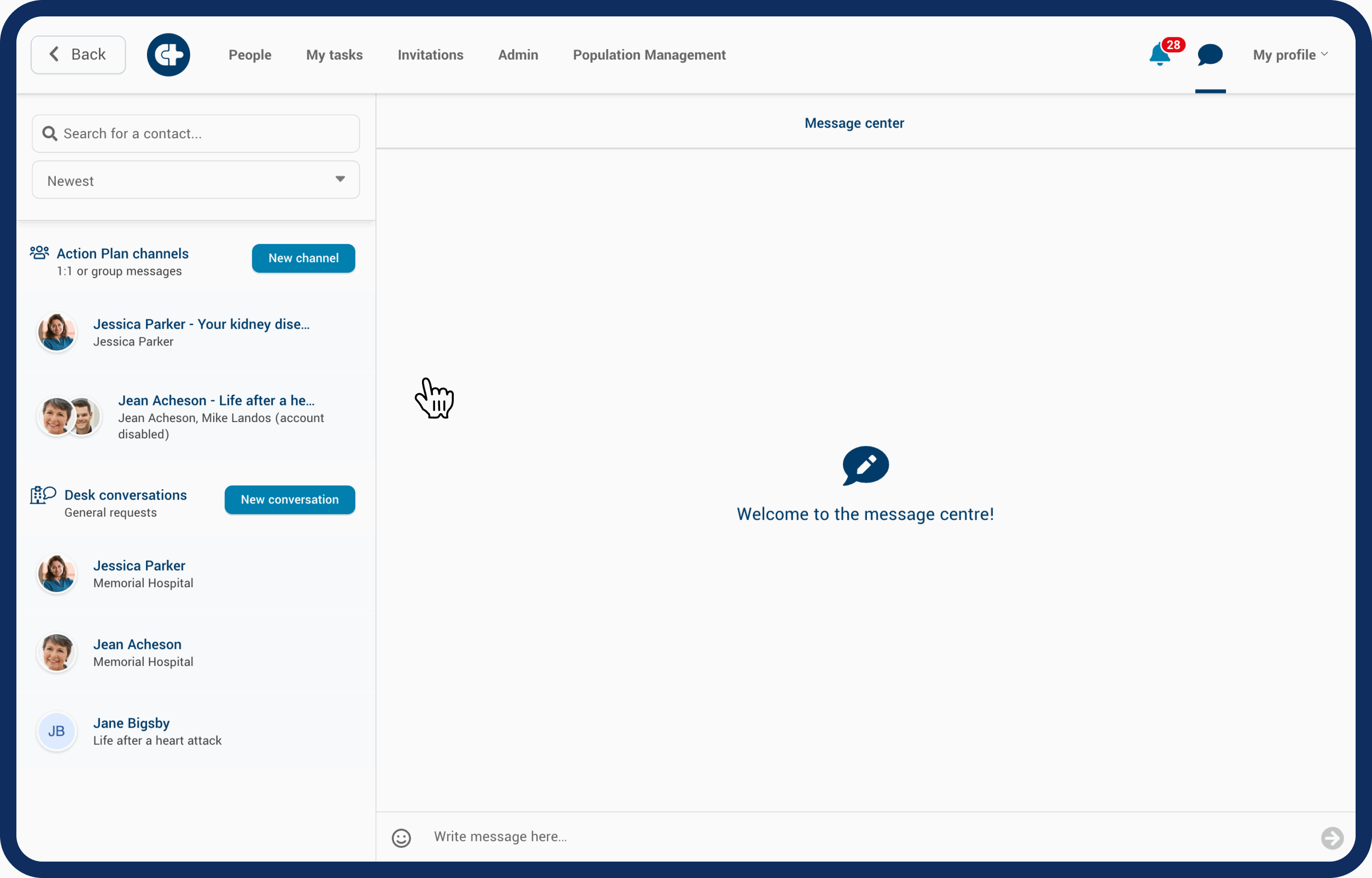
Task: Open the message center chat bubble icon
Action: [1210, 55]
